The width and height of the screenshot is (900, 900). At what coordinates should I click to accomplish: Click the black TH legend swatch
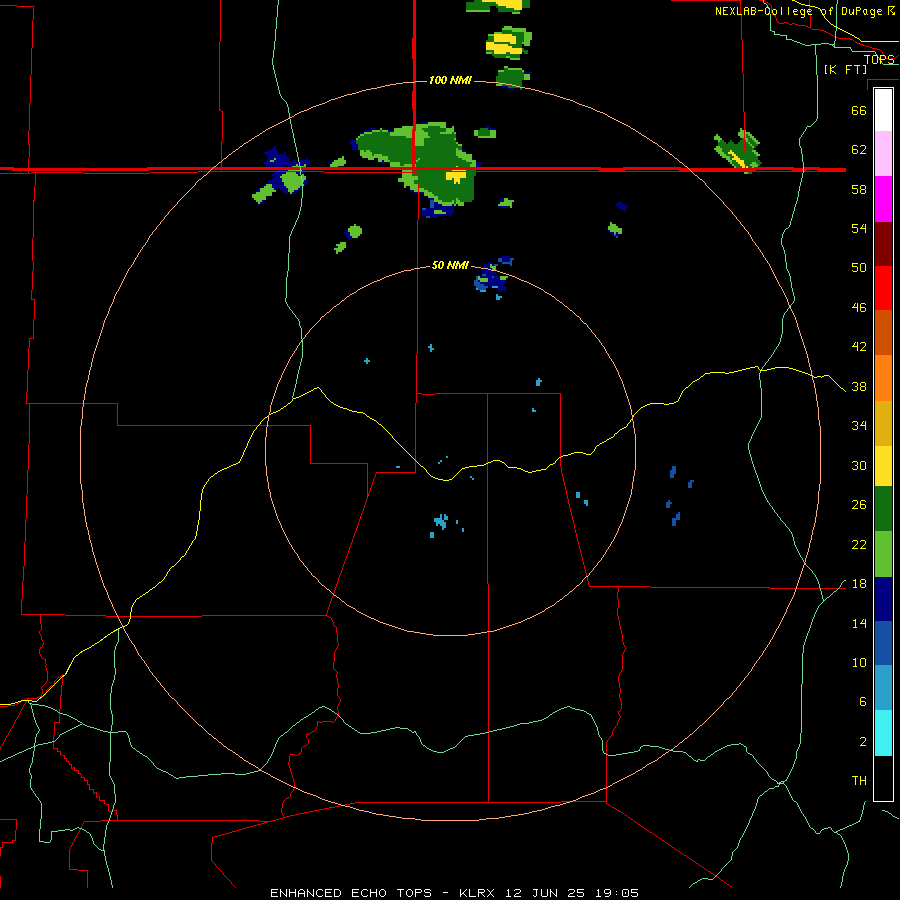[x=883, y=778]
